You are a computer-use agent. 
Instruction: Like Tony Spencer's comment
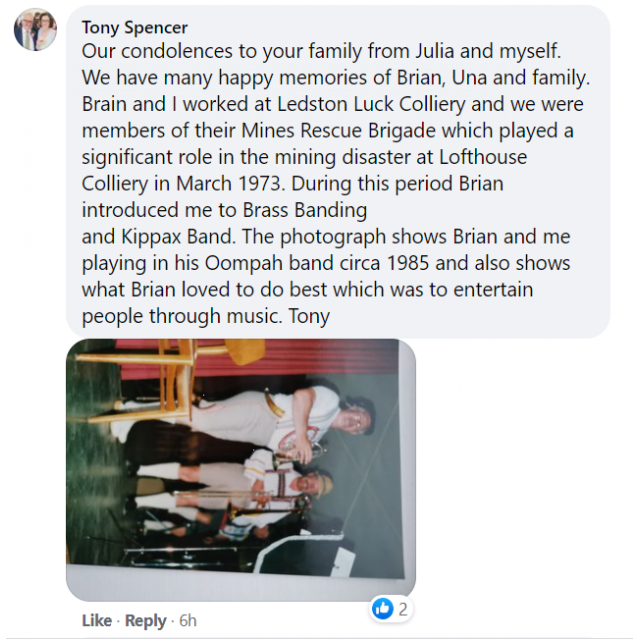(97, 620)
